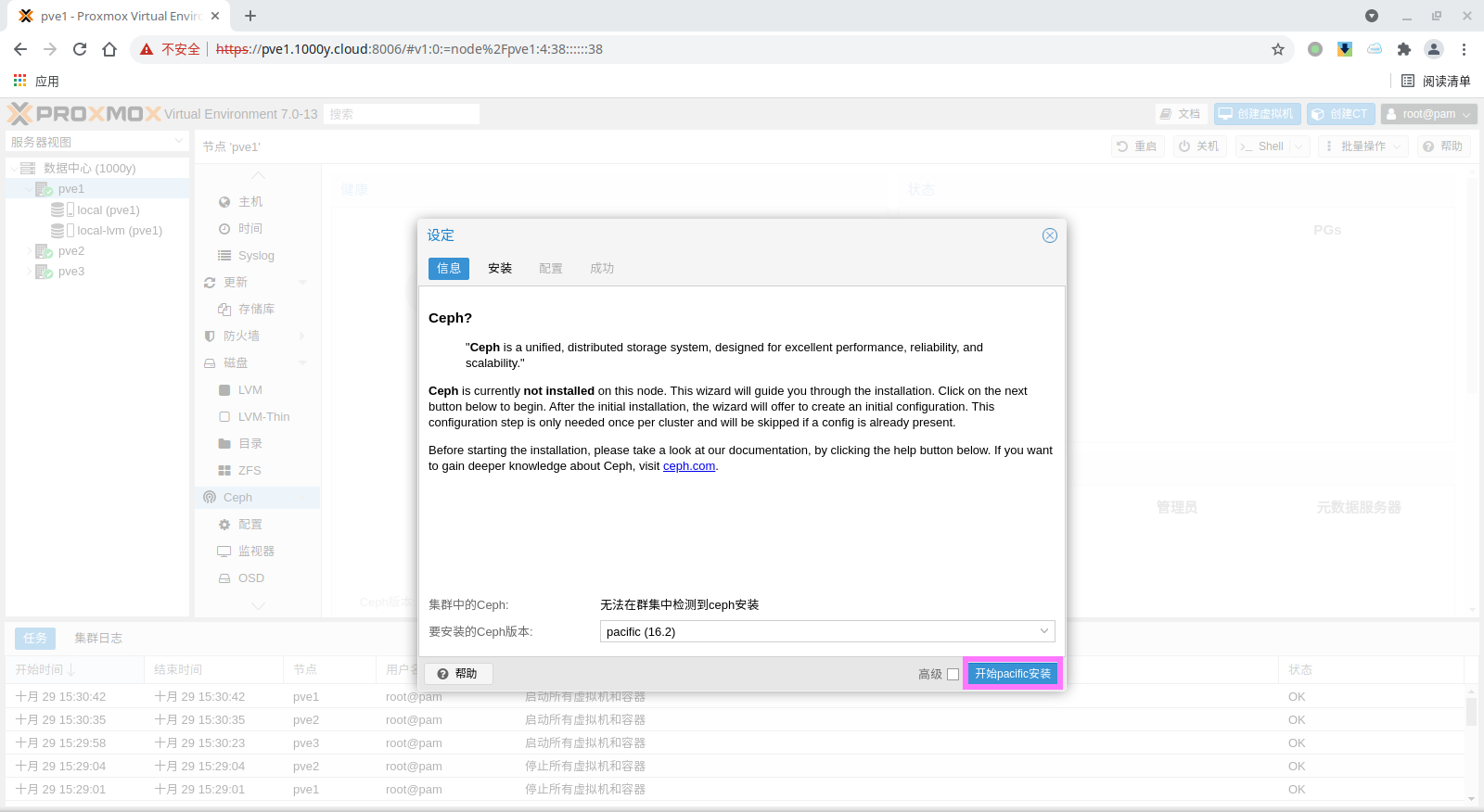Open a new browser tab
Image resolution: width=1484 pixels, height=812 pixels.
click(250, 16)
